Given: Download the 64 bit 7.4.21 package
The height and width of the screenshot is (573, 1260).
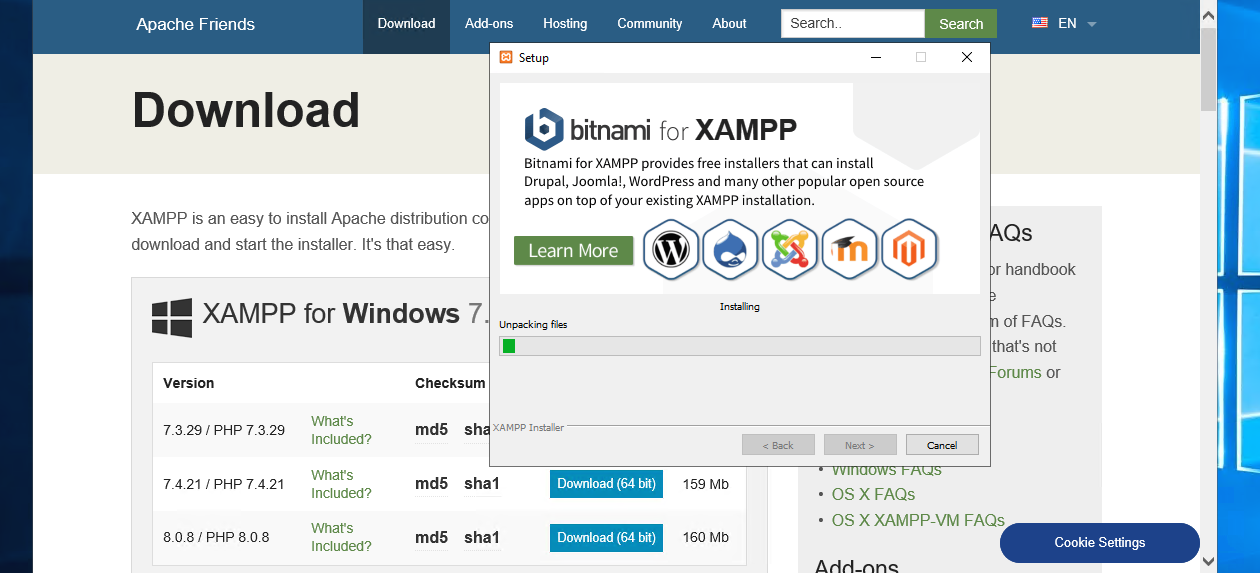Looking at the screenshot, I should coord(606,484).
